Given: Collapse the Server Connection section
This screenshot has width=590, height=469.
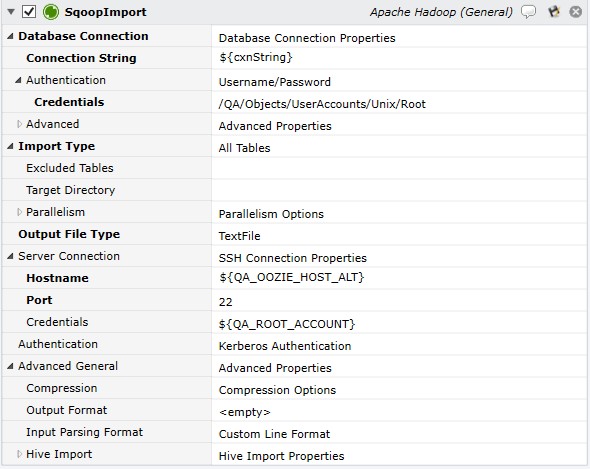Looking at the screenshot, I should (x=11, y=256).
